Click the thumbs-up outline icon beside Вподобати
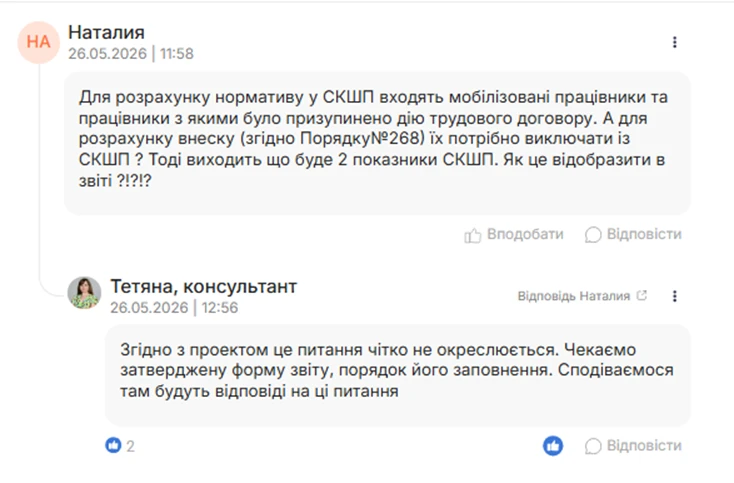Viewport: 734px width, 483px height. point(472,235)
